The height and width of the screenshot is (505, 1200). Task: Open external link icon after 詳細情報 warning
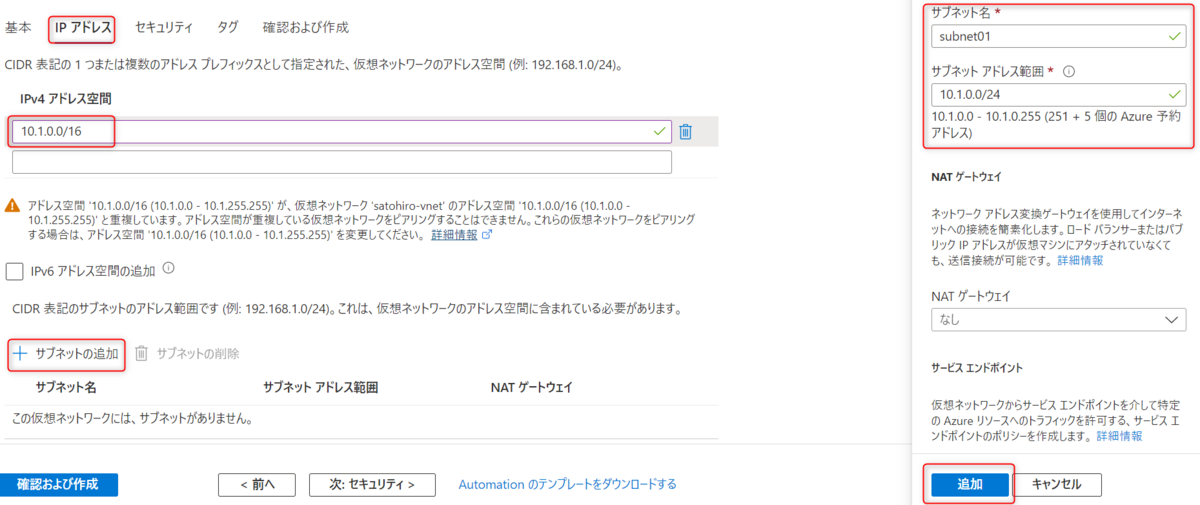point(487,235)
